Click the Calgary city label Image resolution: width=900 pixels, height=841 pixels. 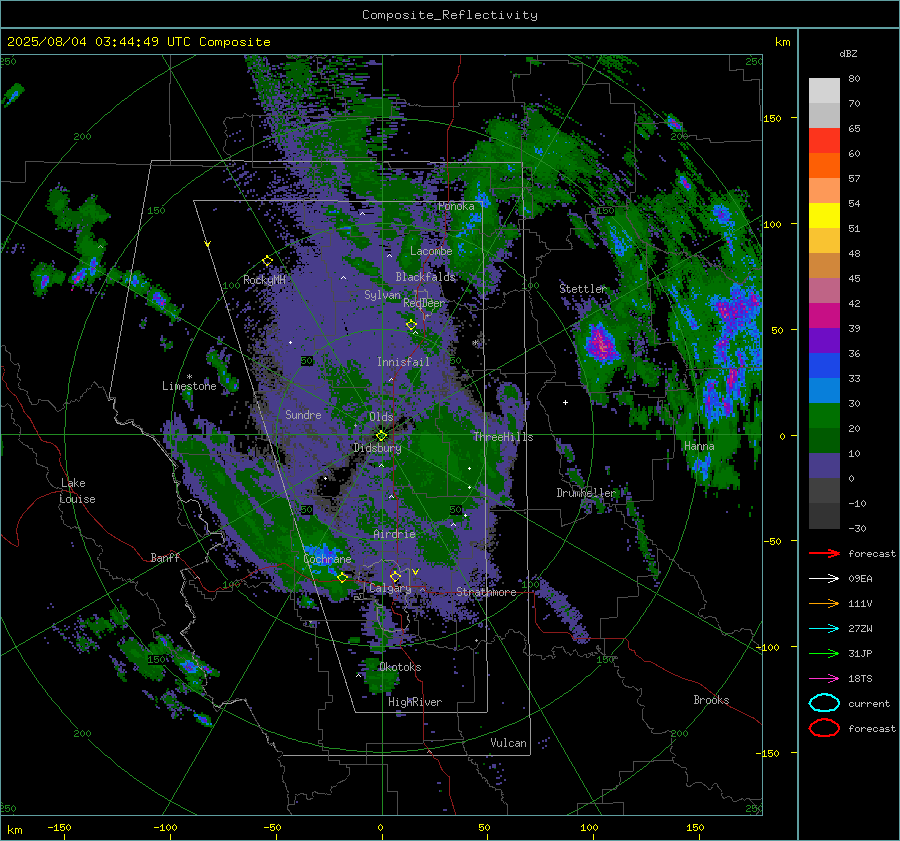[390, 588]
